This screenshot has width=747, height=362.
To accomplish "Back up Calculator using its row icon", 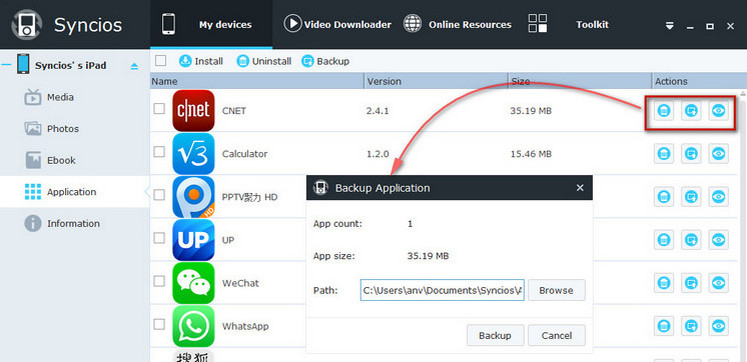I will click(x=691, y=153).
